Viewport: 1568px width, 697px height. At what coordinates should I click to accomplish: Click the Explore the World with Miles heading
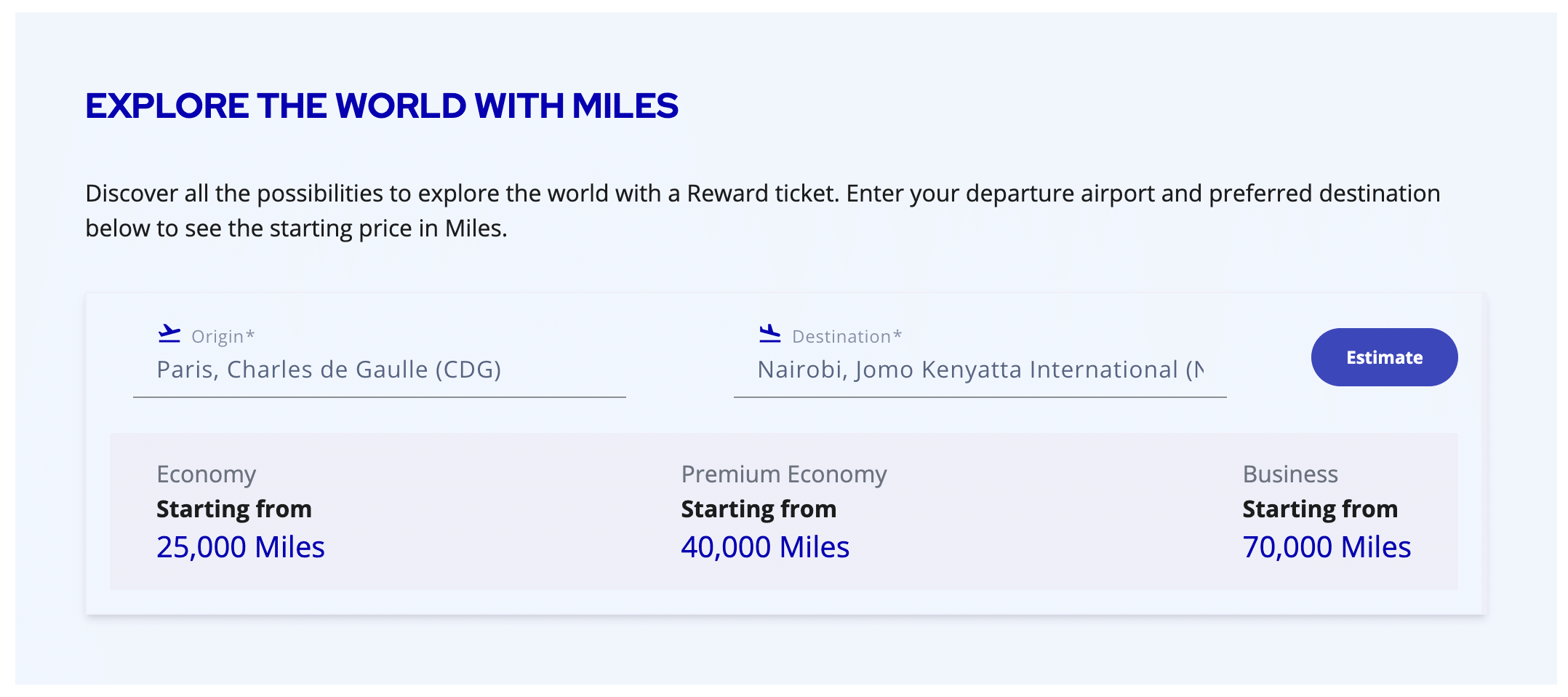[x=382, y=106]
